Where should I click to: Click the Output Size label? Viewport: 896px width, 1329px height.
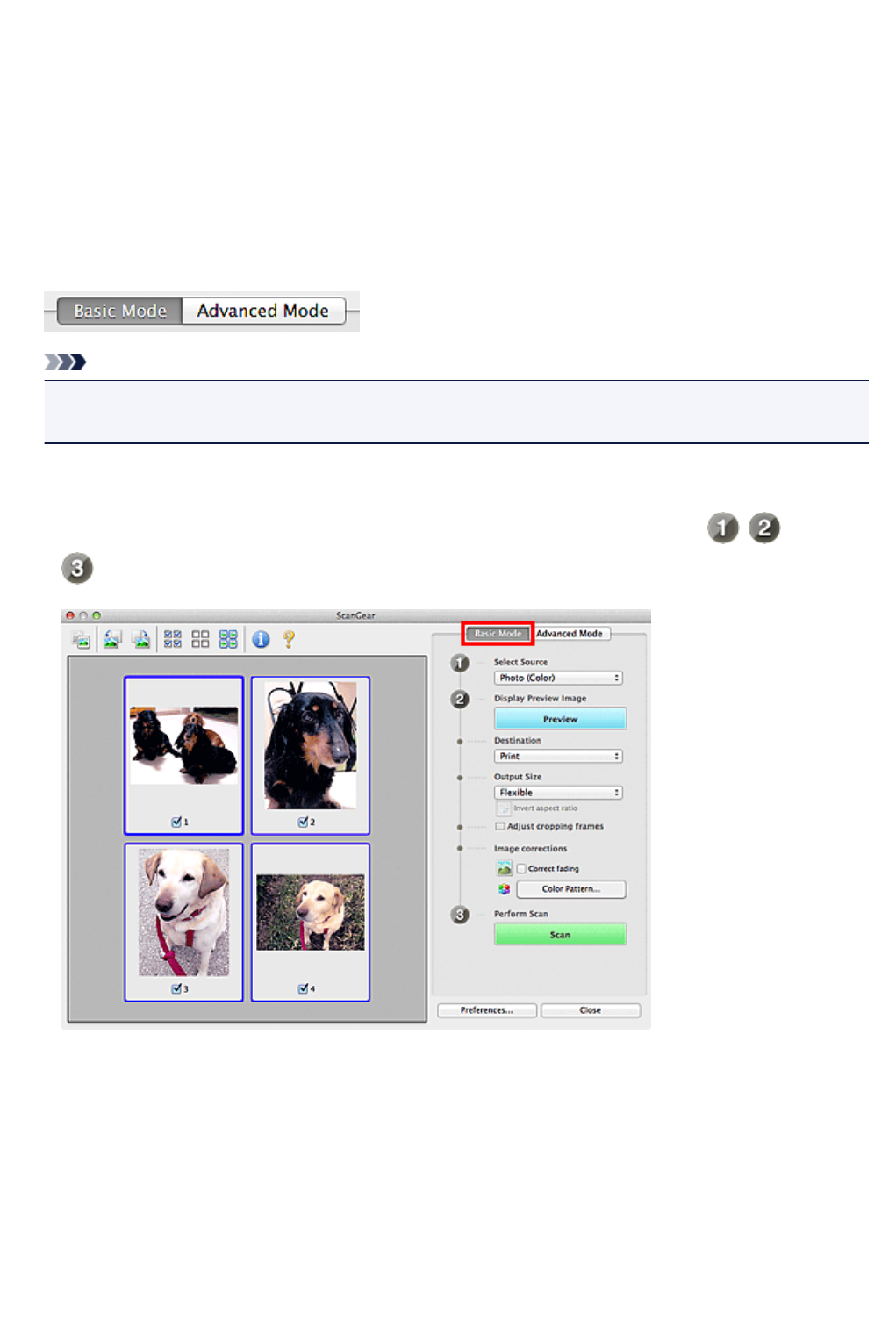point(518,777)
